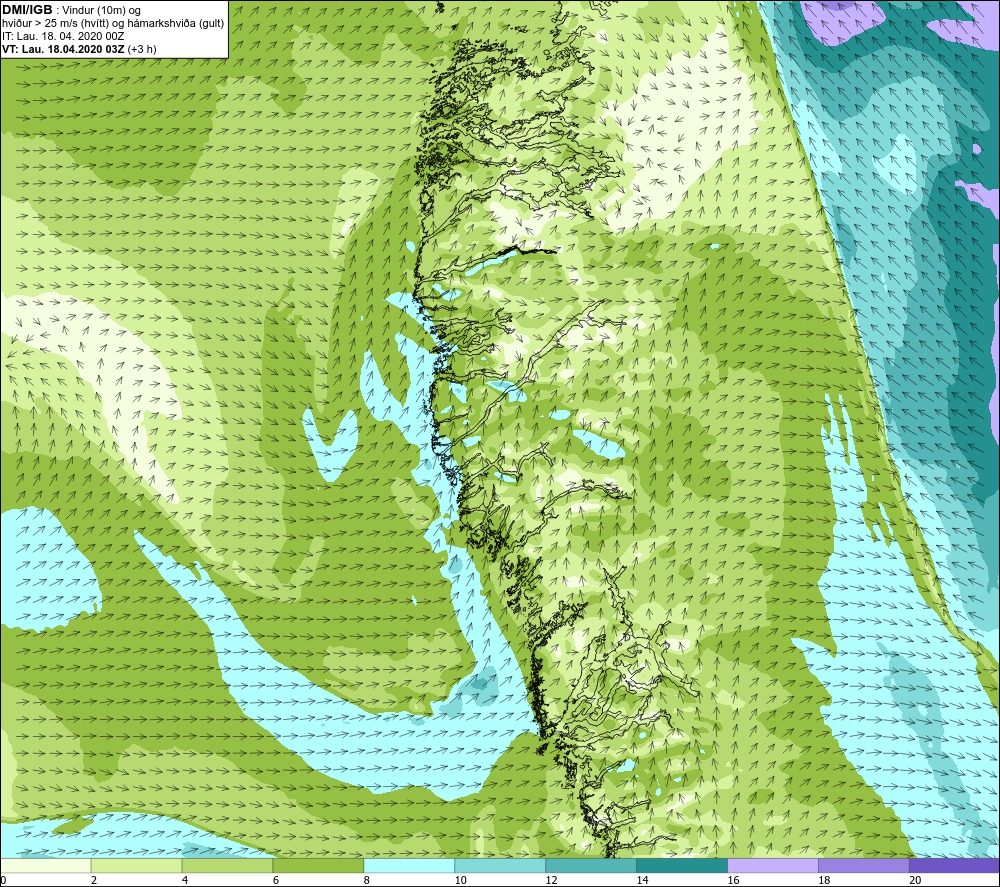Click the light cyan 8–10 m/s legend swatch
Screen dimensions: 1000x887
click(x=409, y=866)
